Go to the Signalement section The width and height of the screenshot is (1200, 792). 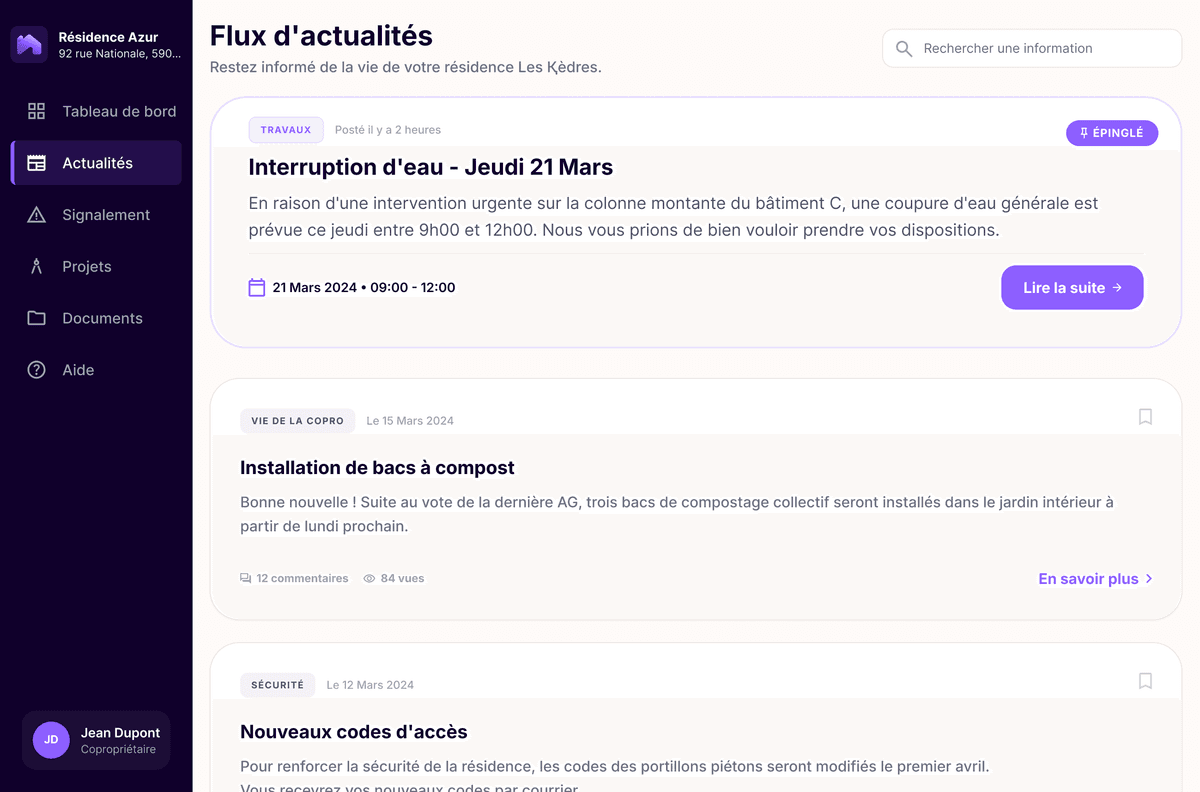(105, 215)
